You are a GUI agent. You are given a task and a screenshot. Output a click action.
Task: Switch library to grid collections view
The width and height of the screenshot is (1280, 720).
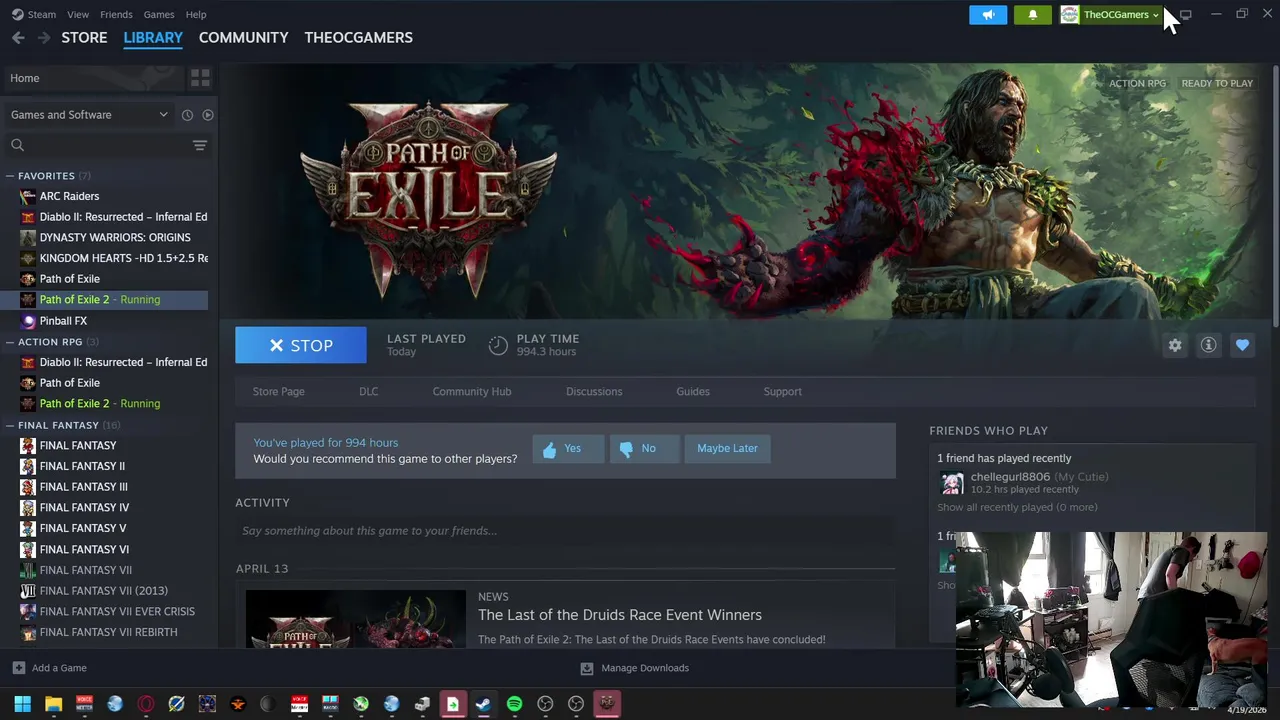click(x=200, y=78)
